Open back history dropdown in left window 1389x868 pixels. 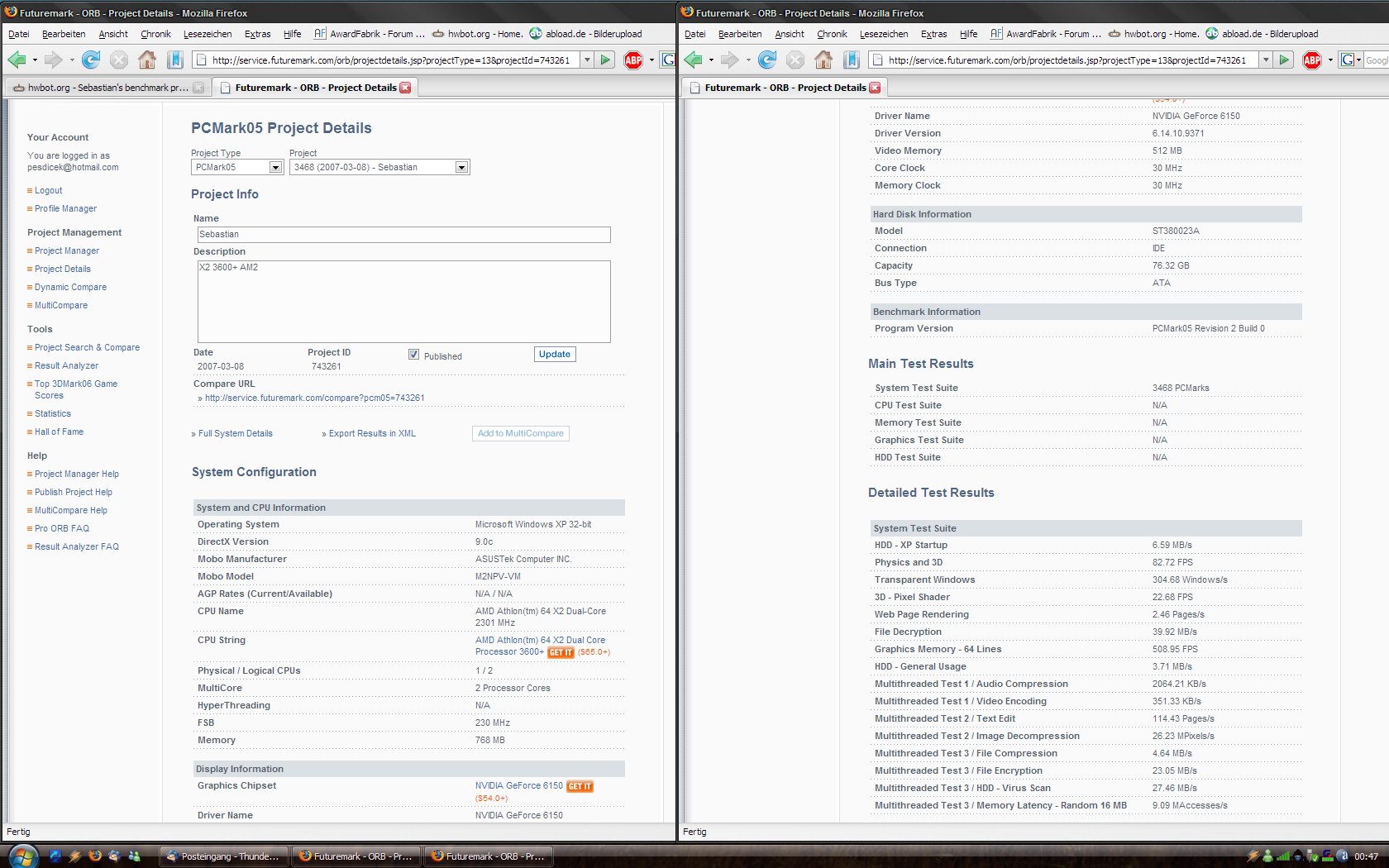[x=35, y=60]
